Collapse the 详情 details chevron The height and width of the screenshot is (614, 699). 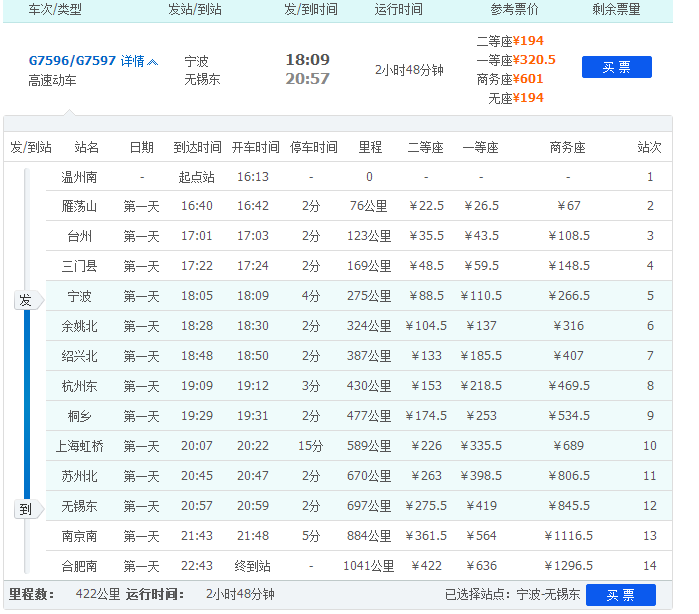(x=152, y=62)
